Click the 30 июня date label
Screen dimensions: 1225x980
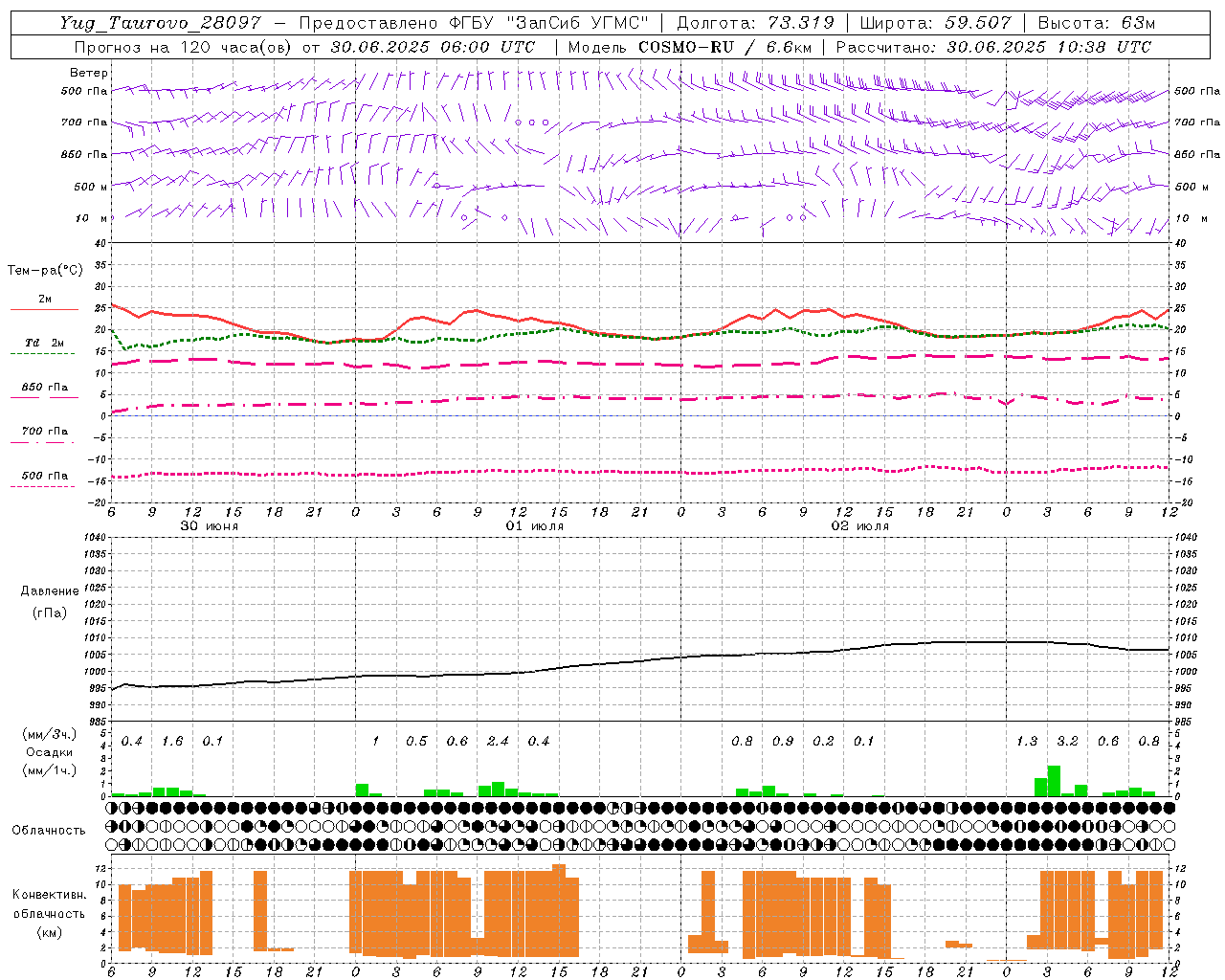coord(210,526)
